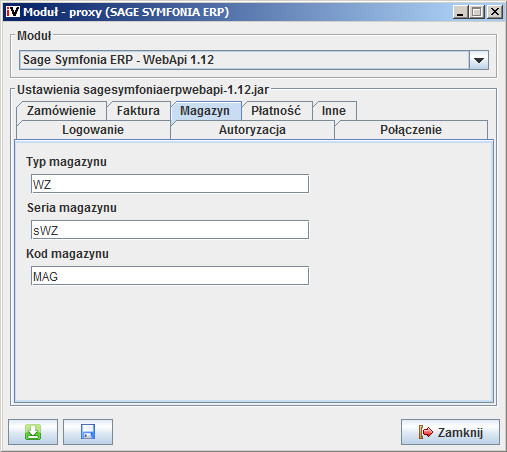Go to the Połączenie tab
507x452 pixels.
[x=411, y=130]
